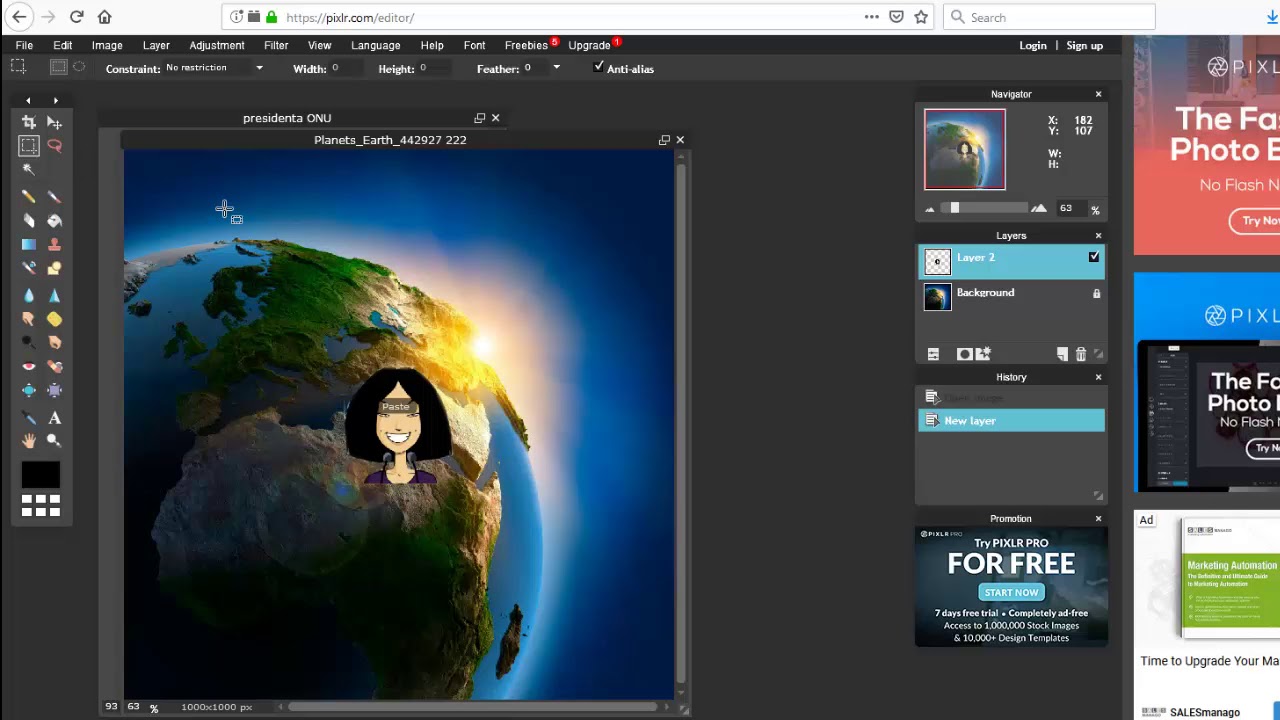Select the Colorpicker eyedropper tool
The height and width of the screenshot is (720, 1280).
point(28,417)
